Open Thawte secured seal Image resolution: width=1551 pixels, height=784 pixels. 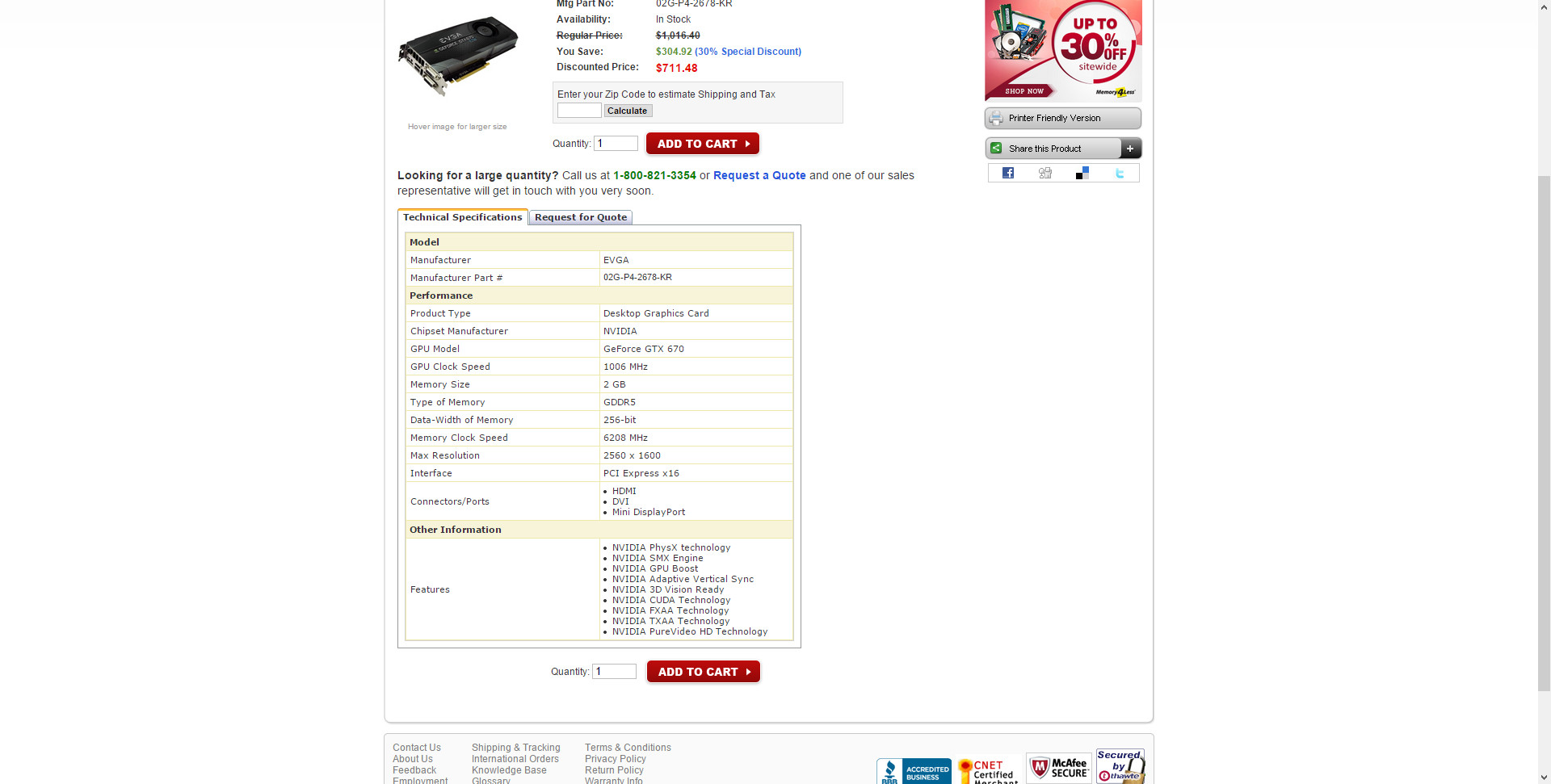1120,766
